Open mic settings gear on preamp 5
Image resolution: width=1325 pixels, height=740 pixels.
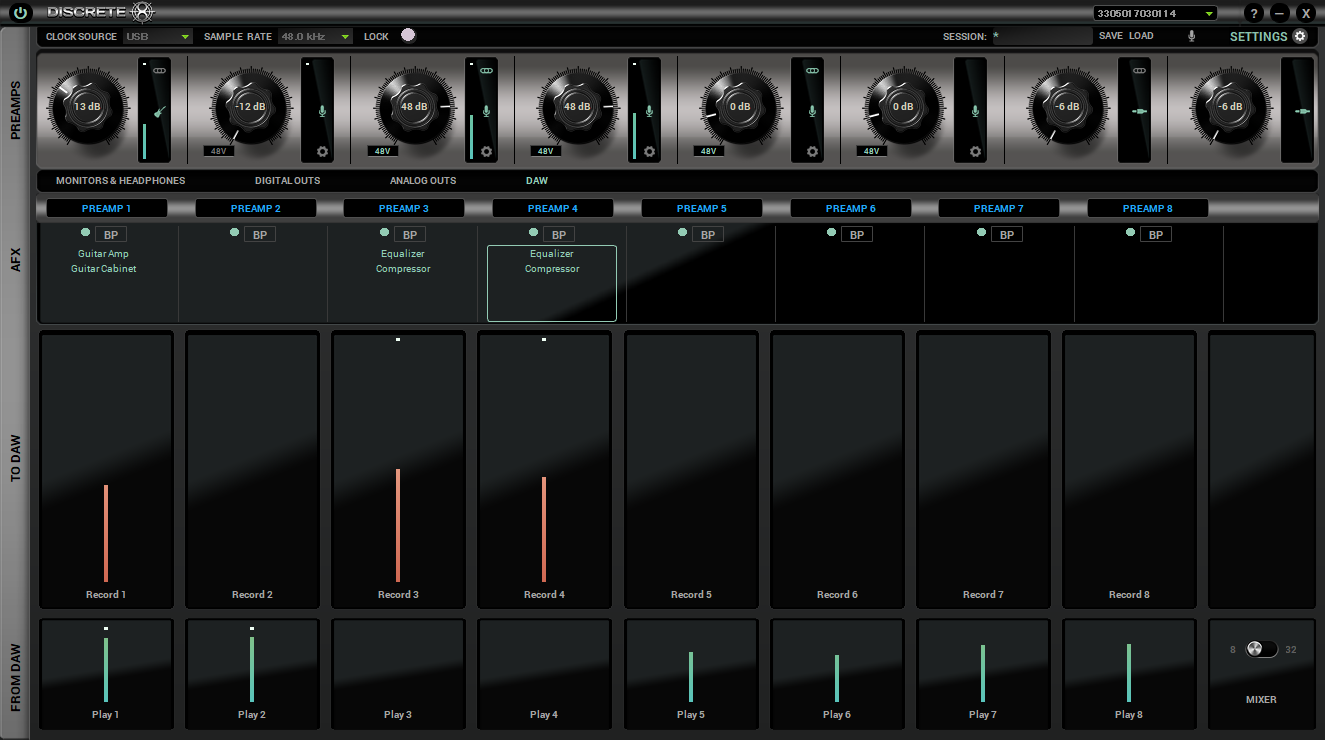(812, 152)
